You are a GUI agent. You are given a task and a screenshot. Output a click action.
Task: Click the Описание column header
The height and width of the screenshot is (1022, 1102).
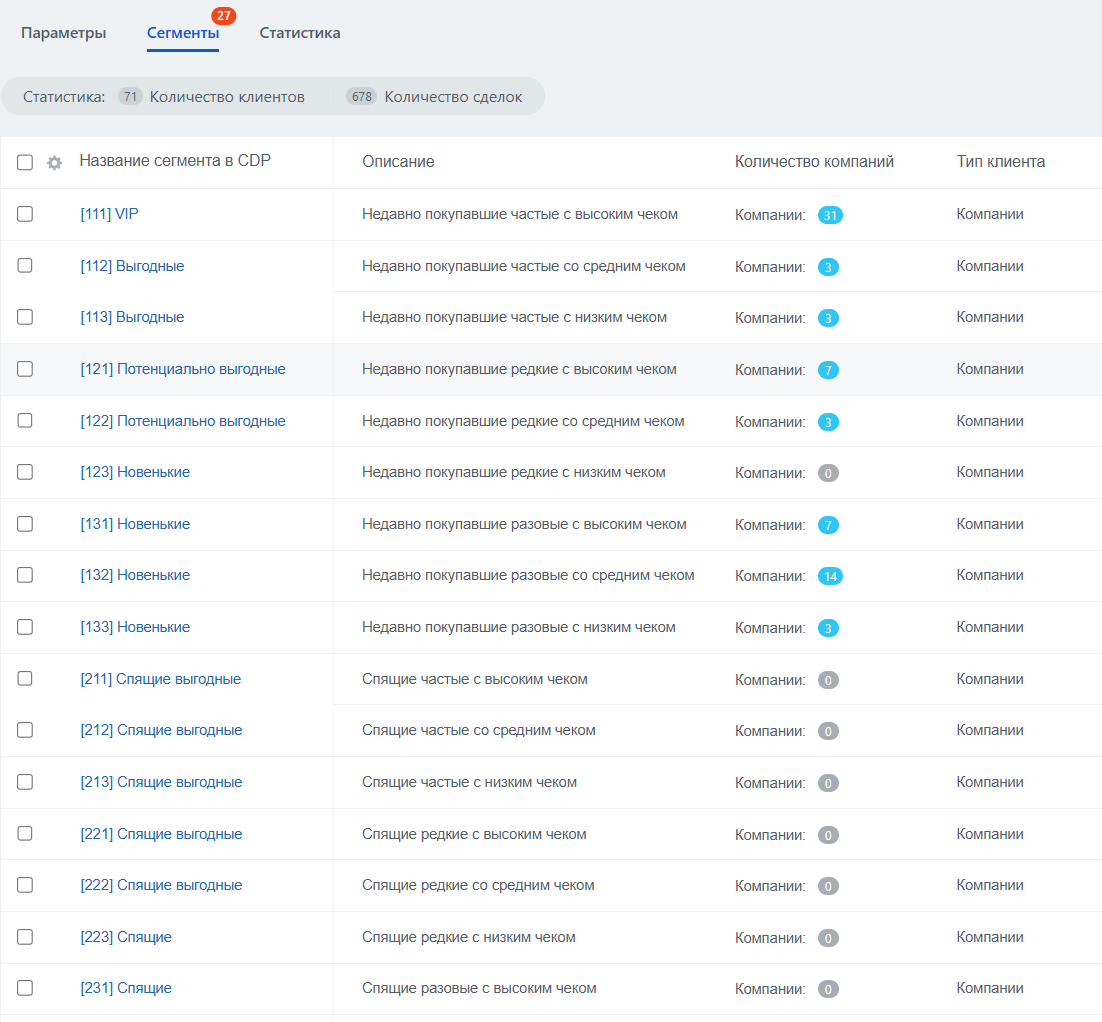pyautogui.click(x=398, y=162)
